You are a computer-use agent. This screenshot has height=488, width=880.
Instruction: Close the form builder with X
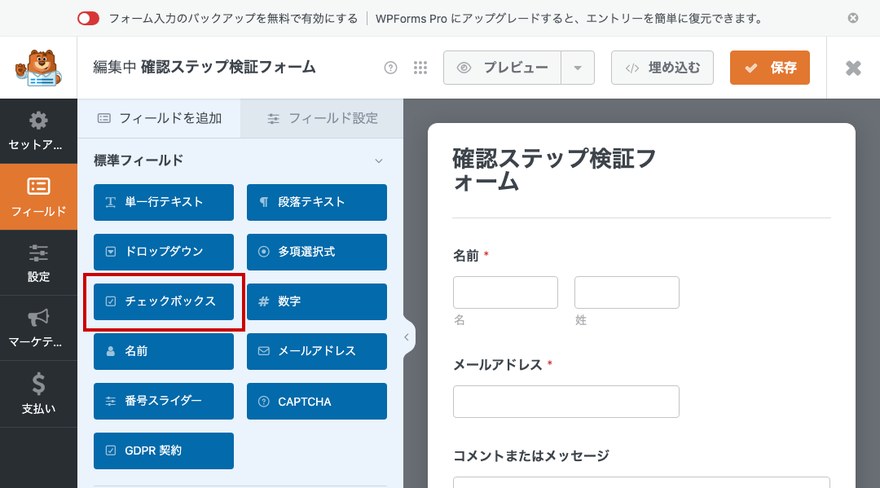(x=853, y=68)
